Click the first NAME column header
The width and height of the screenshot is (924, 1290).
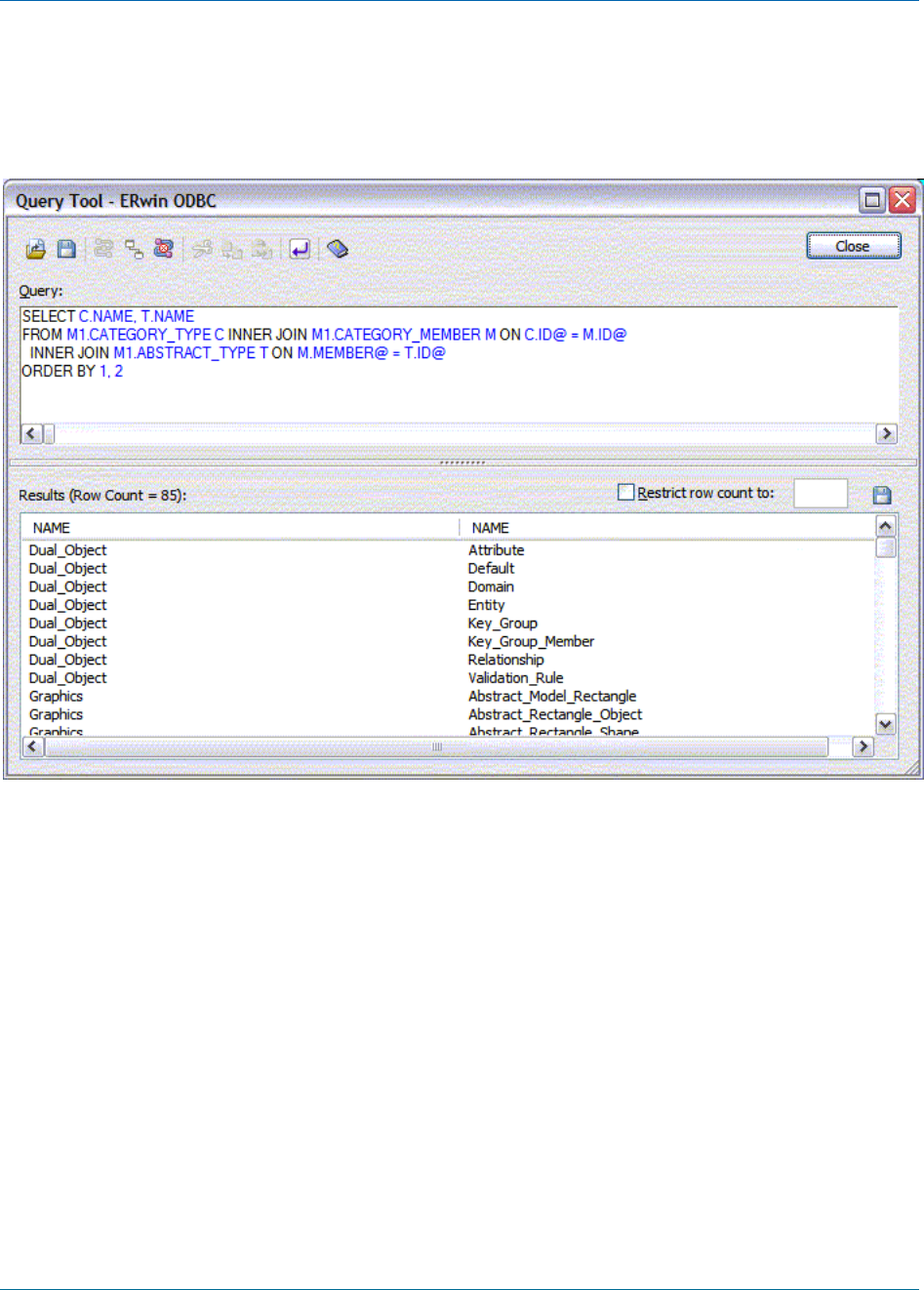(240, 528)
